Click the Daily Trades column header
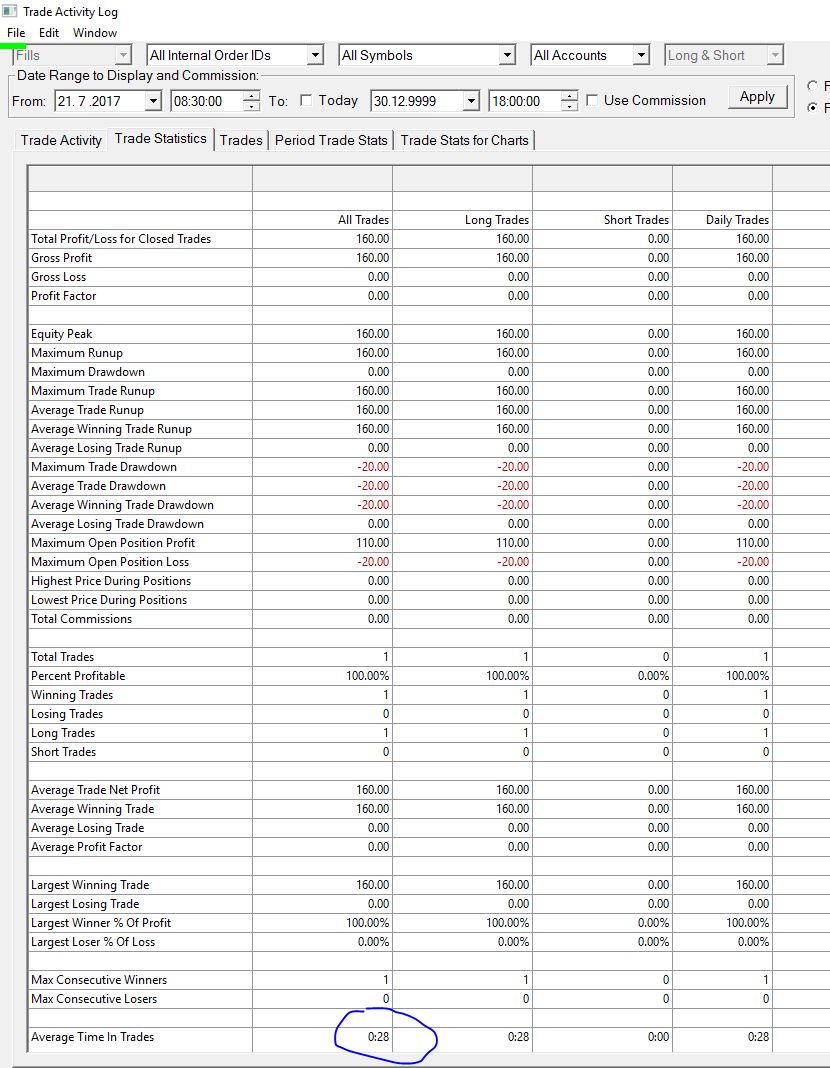This screenshot has width=830, height=1068. (737, 220)
